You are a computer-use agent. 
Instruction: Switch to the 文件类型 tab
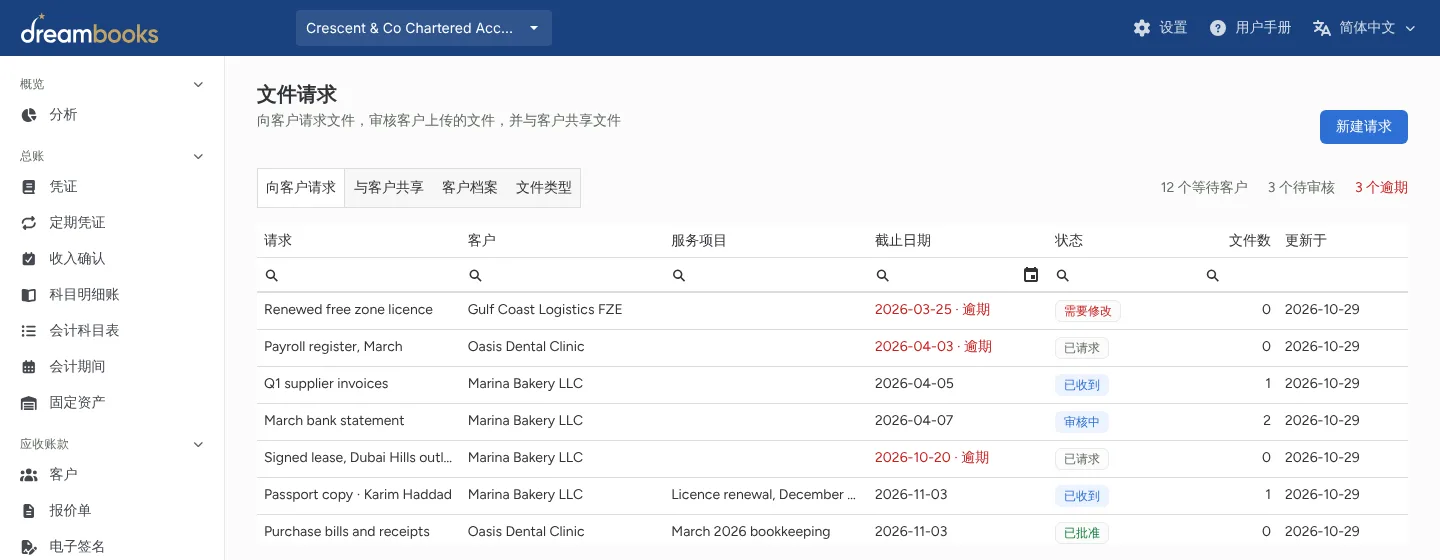pos(544,188)
